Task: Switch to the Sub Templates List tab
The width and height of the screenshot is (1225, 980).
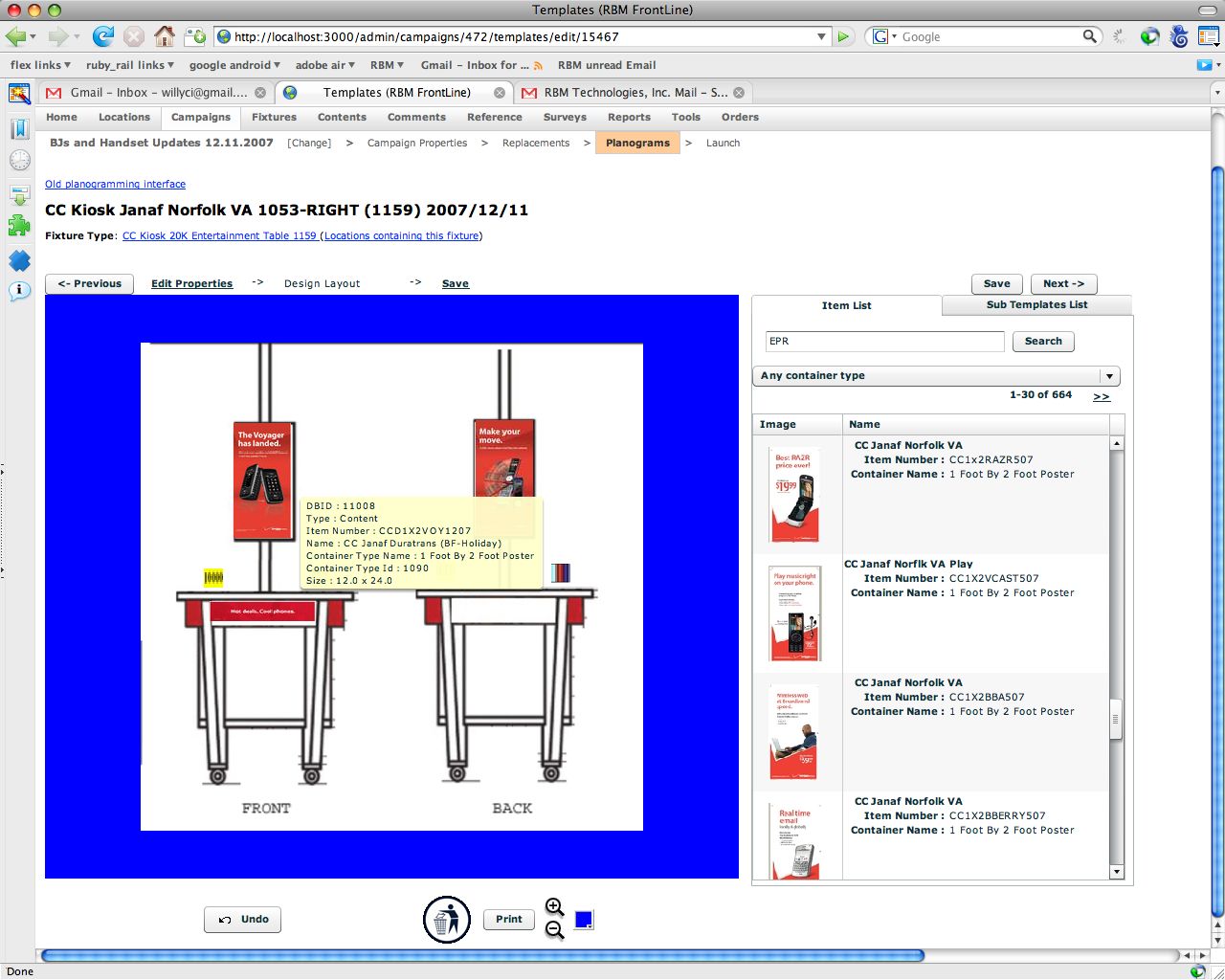Action: tap(1036, 304)
